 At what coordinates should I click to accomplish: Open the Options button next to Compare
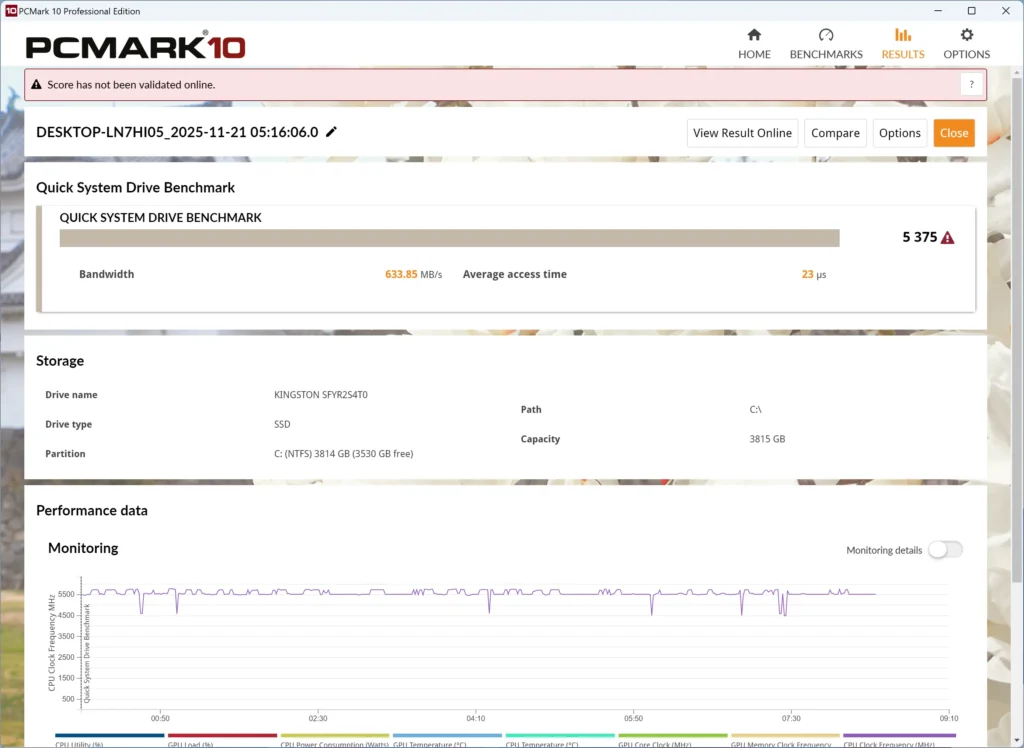pyautogui.click(x=899, y=133)
